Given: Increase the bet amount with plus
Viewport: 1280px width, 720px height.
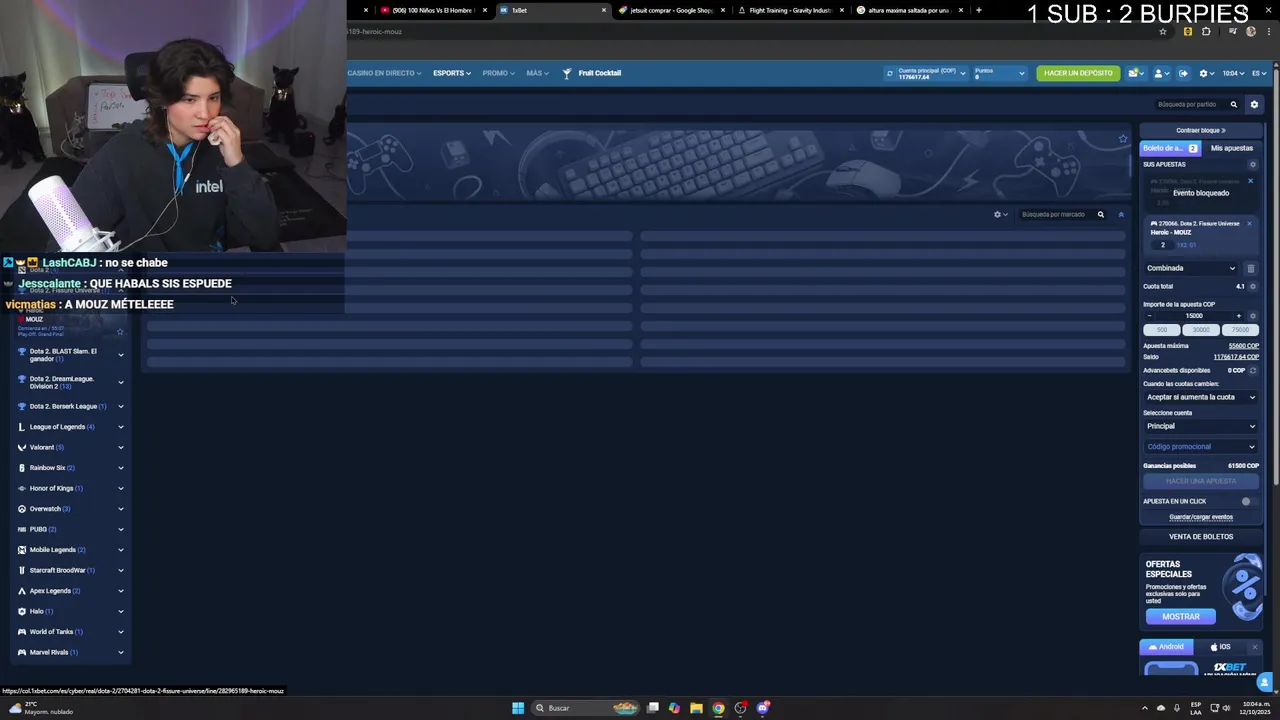Looking at the screenshot, I should (1239, 316).
